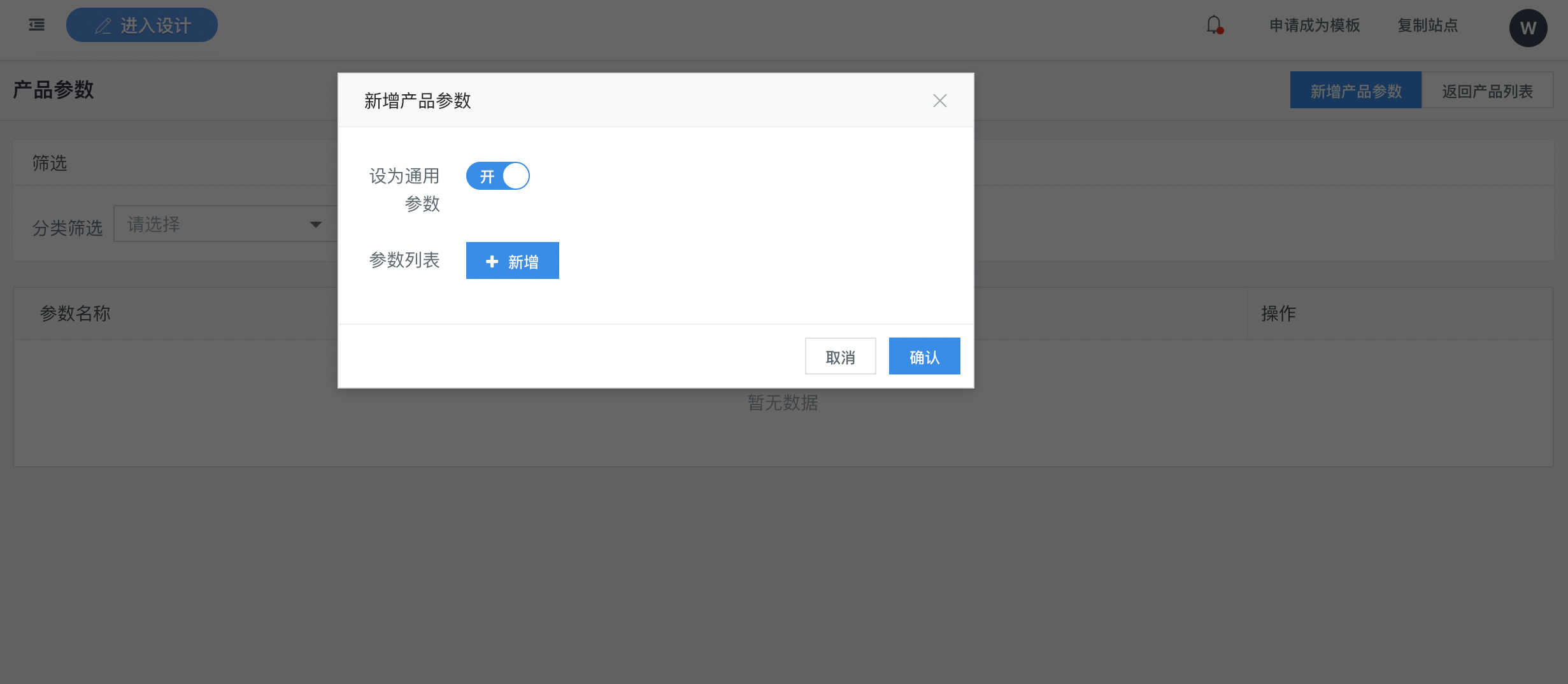Screen dimensions: 1568x684
Task: Toggle the 设为通用参数 switch off
Action: (x=497, y=176)
